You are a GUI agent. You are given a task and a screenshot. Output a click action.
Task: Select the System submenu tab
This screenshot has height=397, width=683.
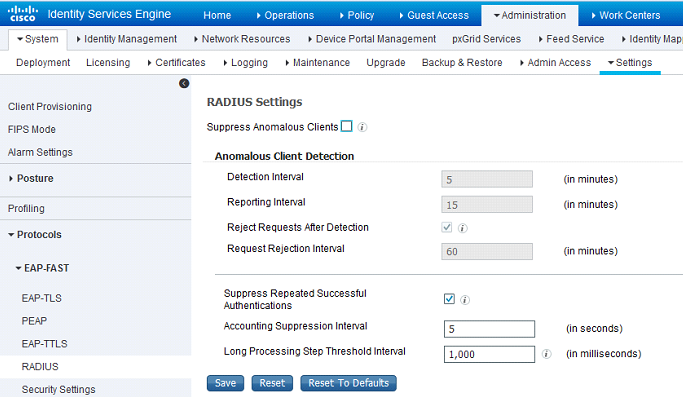37,39
